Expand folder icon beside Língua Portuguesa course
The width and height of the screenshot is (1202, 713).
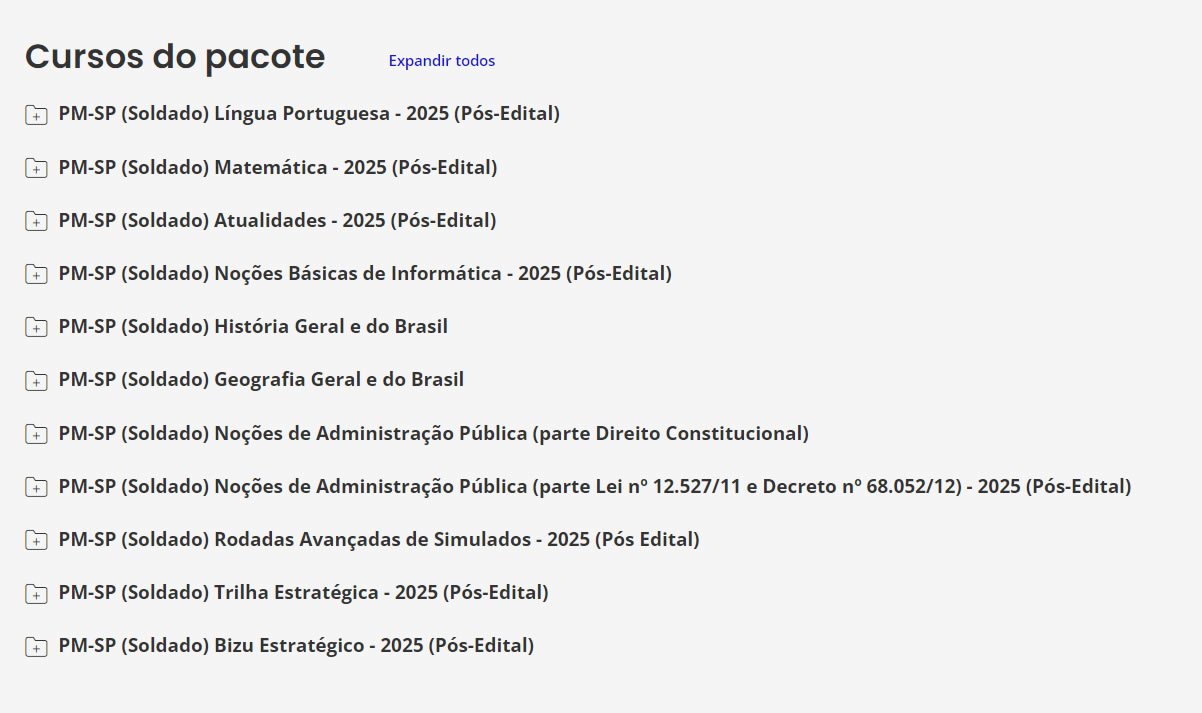pos(36,115)
